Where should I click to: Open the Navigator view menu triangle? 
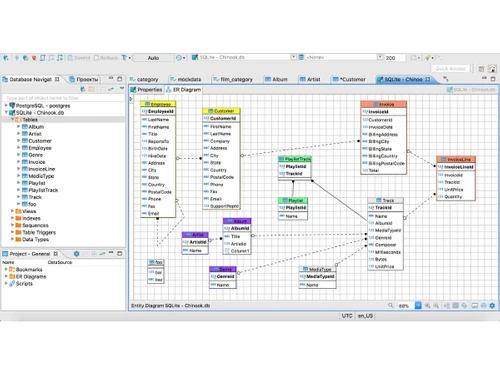coord(122,88)
